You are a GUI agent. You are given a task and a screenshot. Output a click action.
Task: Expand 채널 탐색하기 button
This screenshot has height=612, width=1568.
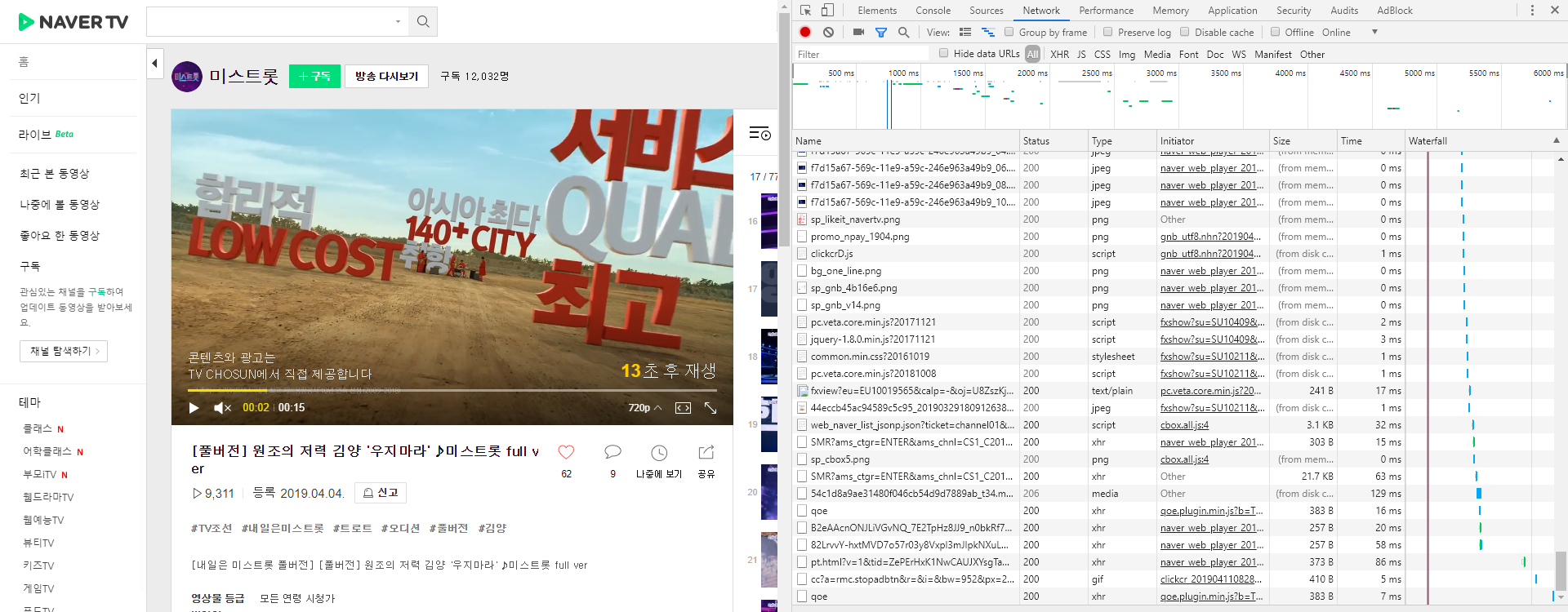[64, 351]
